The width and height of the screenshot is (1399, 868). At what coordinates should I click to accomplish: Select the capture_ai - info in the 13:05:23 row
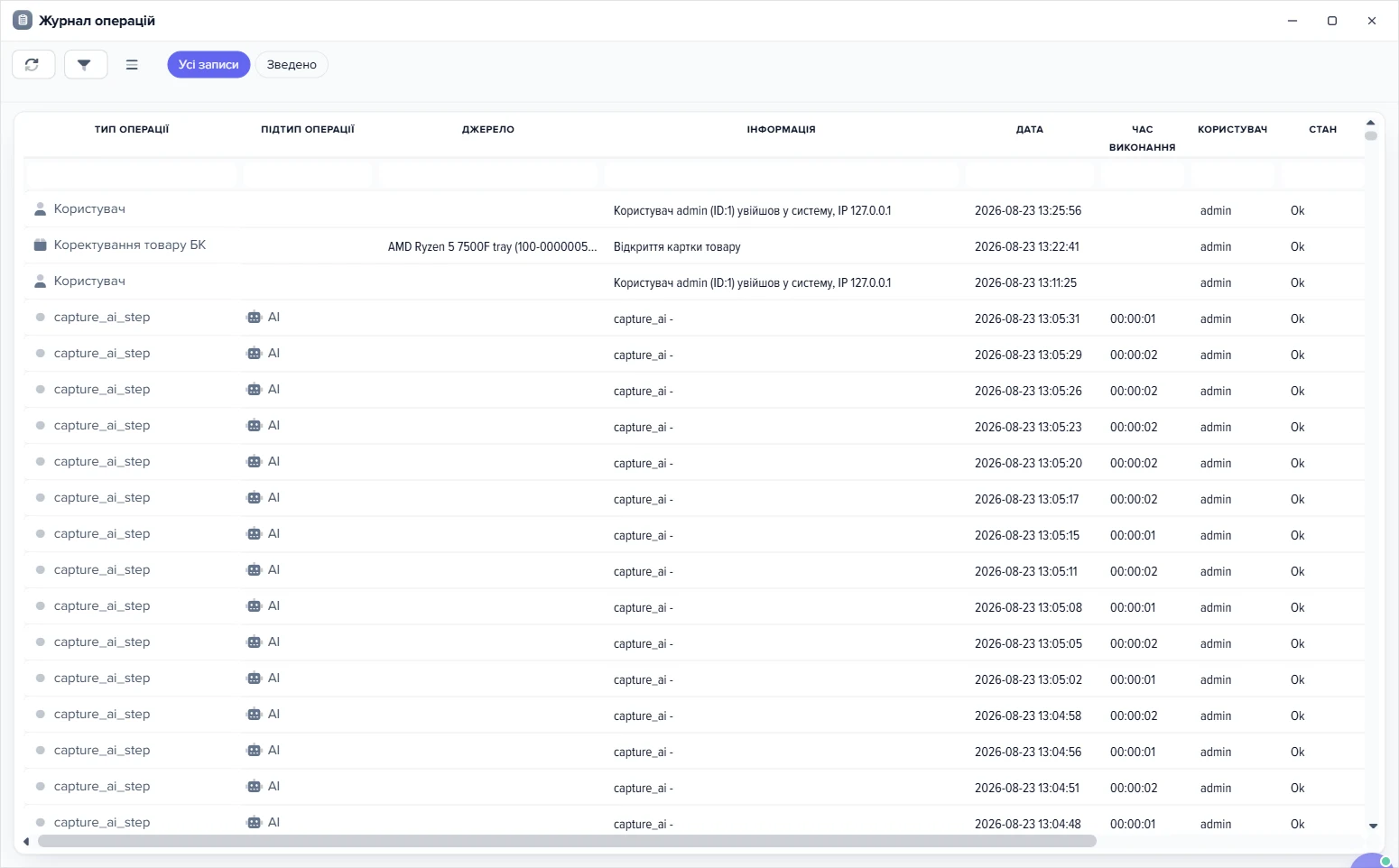pos(644,427)
